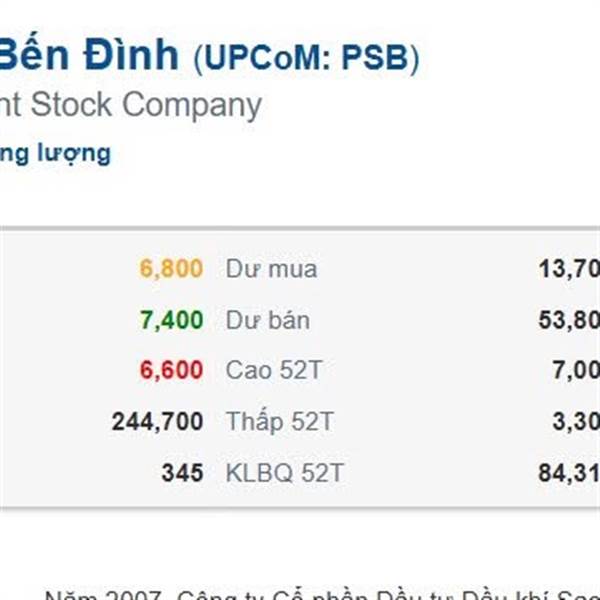Image resolution: width=600 pixels, height=600 pixels.
Task: Select the red 6,600 price value
Action: tap(171, 371)
